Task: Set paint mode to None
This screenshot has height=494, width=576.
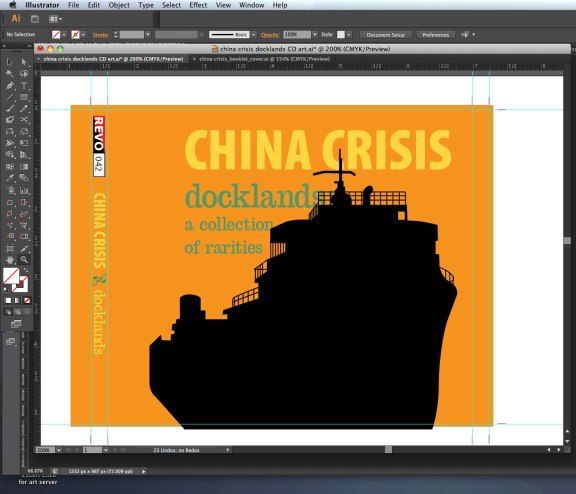Action: tap(27, 300)
